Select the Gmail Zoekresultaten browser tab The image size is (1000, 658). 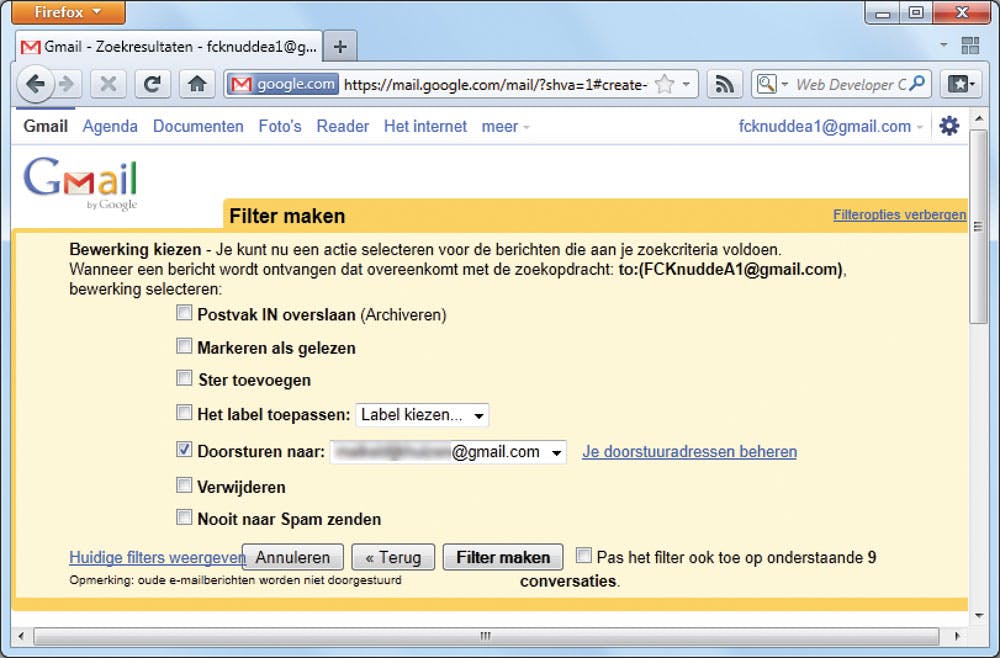coord(169,47)
